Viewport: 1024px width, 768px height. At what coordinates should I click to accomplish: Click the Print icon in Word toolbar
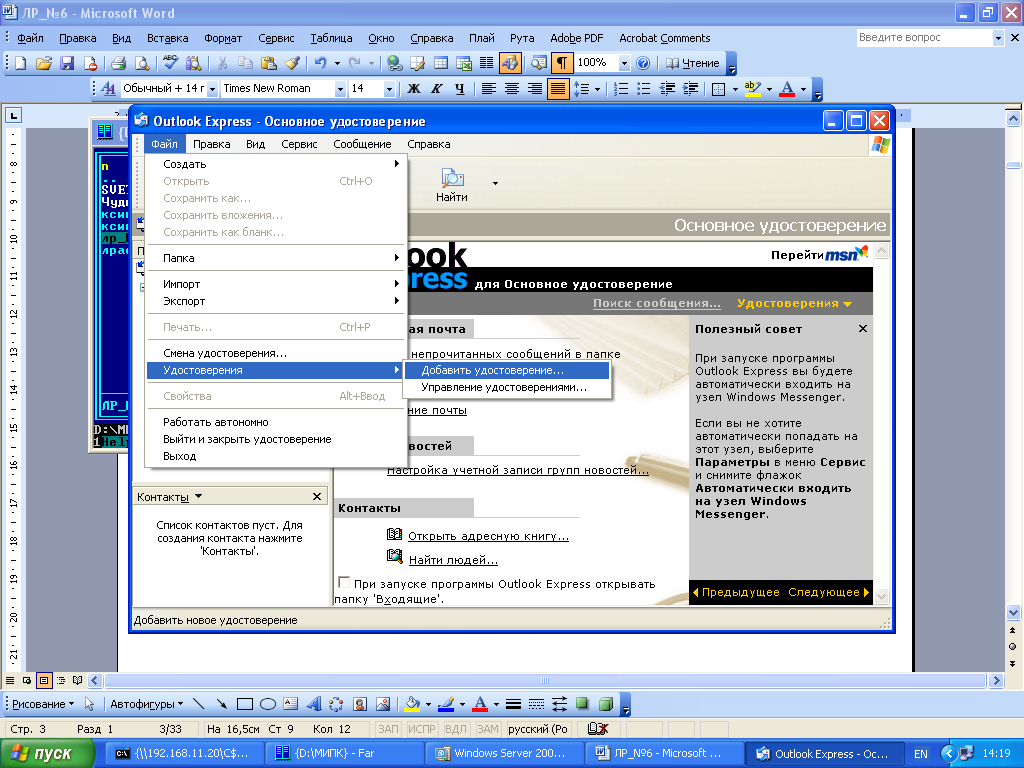coord(118,63)
